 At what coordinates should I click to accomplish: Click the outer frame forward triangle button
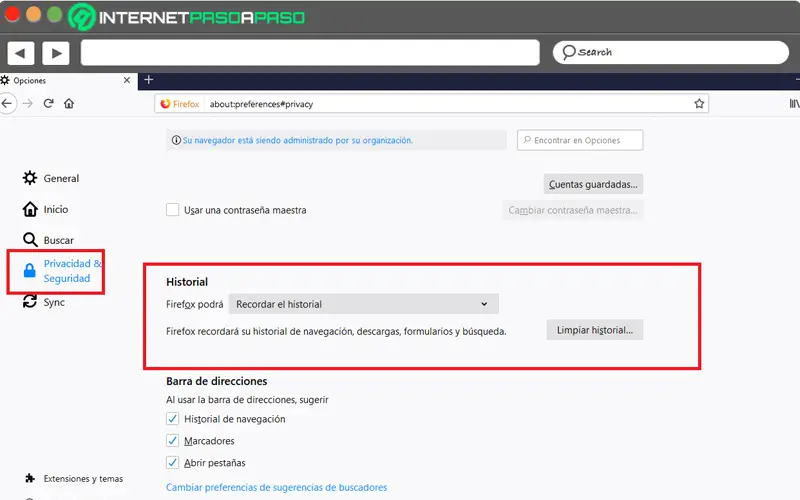point(56,53)
